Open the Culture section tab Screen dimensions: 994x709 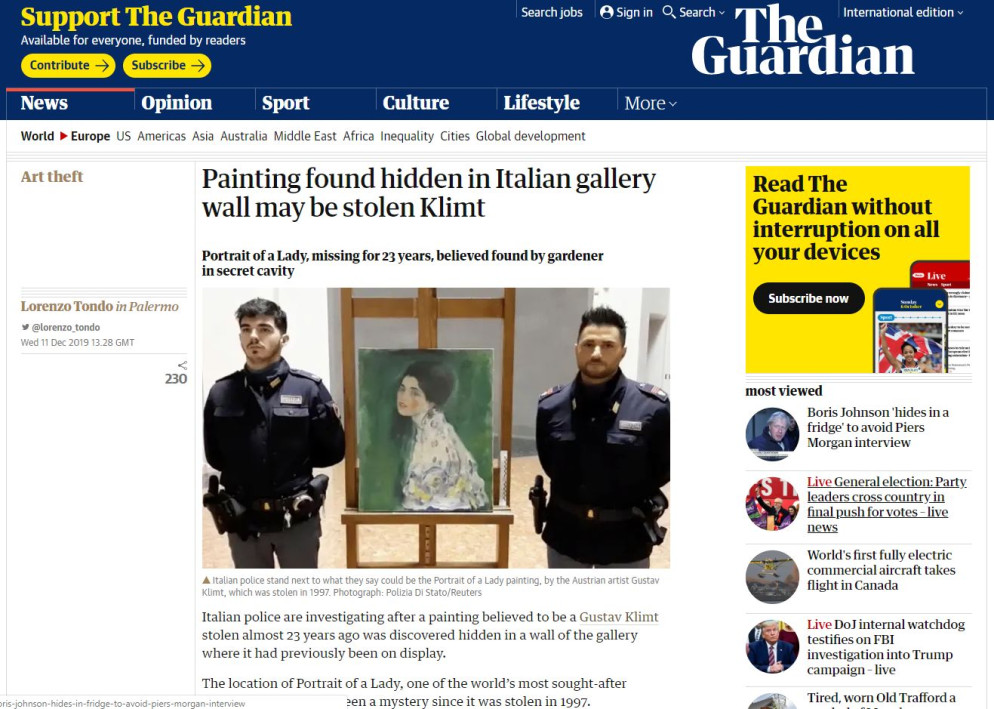[x=416, y=103]
